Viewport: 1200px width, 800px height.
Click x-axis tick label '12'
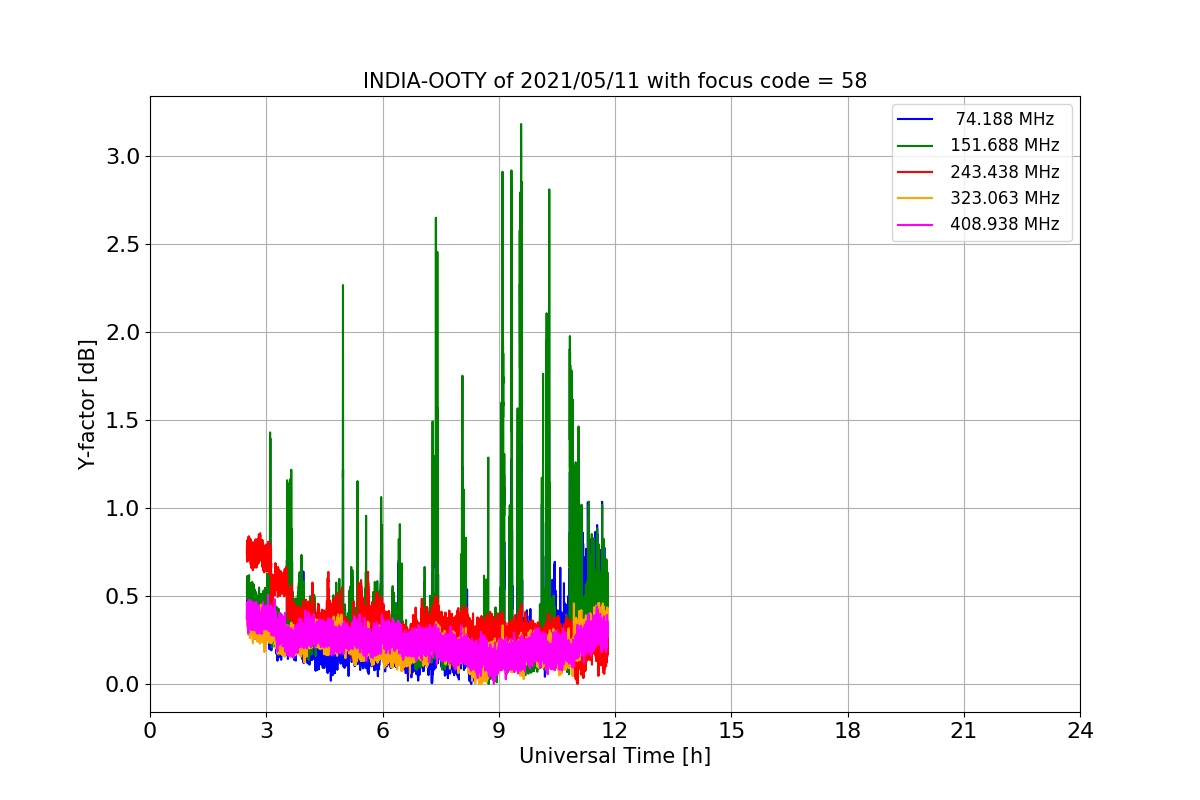[615, 731]
